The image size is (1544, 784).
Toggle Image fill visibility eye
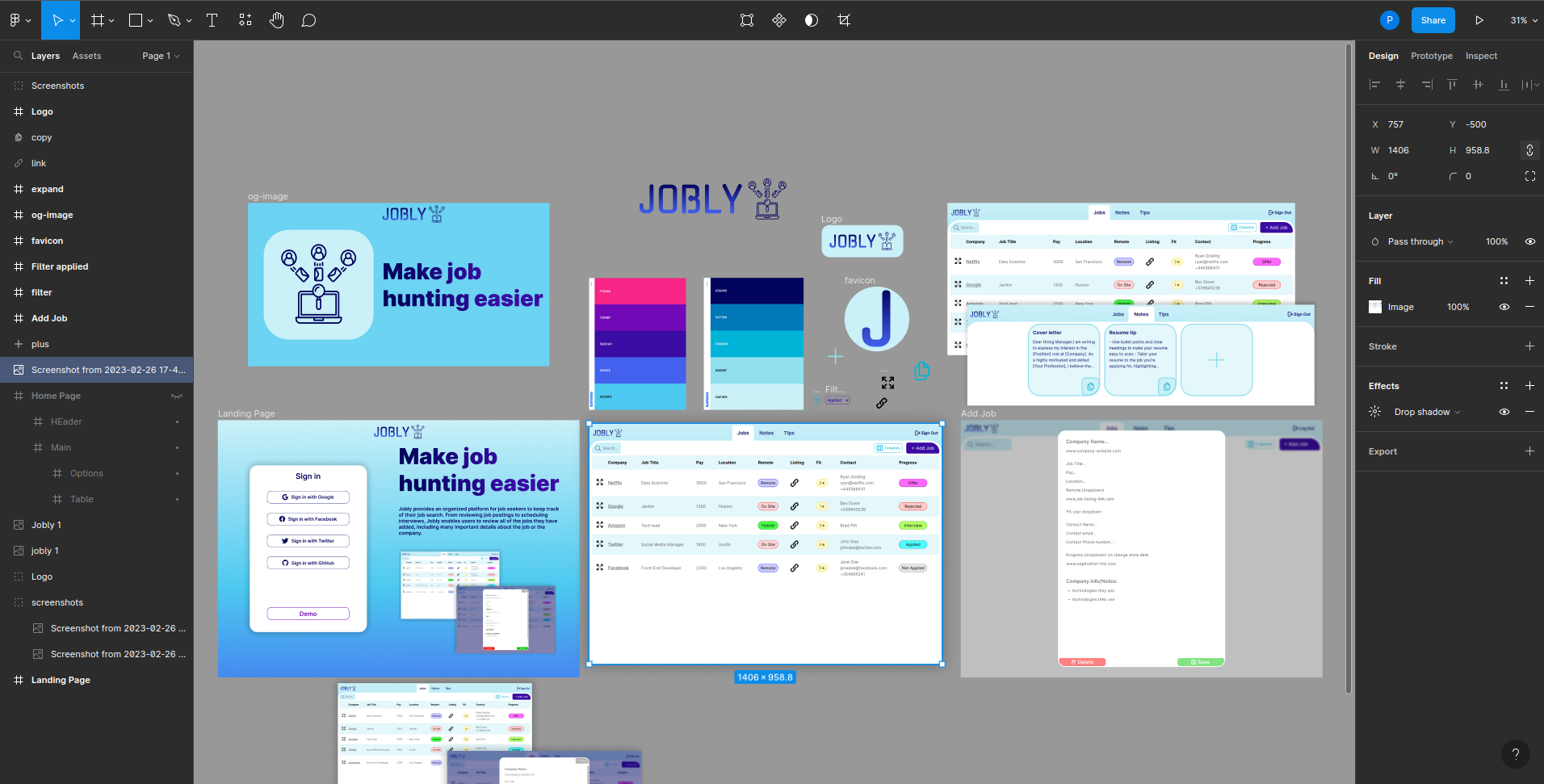[x=1504, y=307]
